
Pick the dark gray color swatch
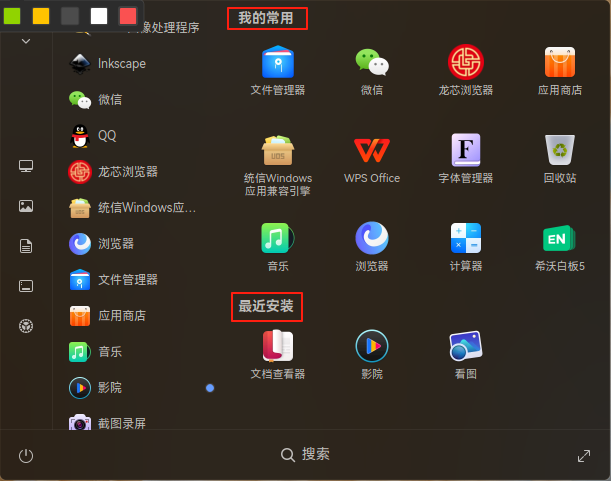70,16
